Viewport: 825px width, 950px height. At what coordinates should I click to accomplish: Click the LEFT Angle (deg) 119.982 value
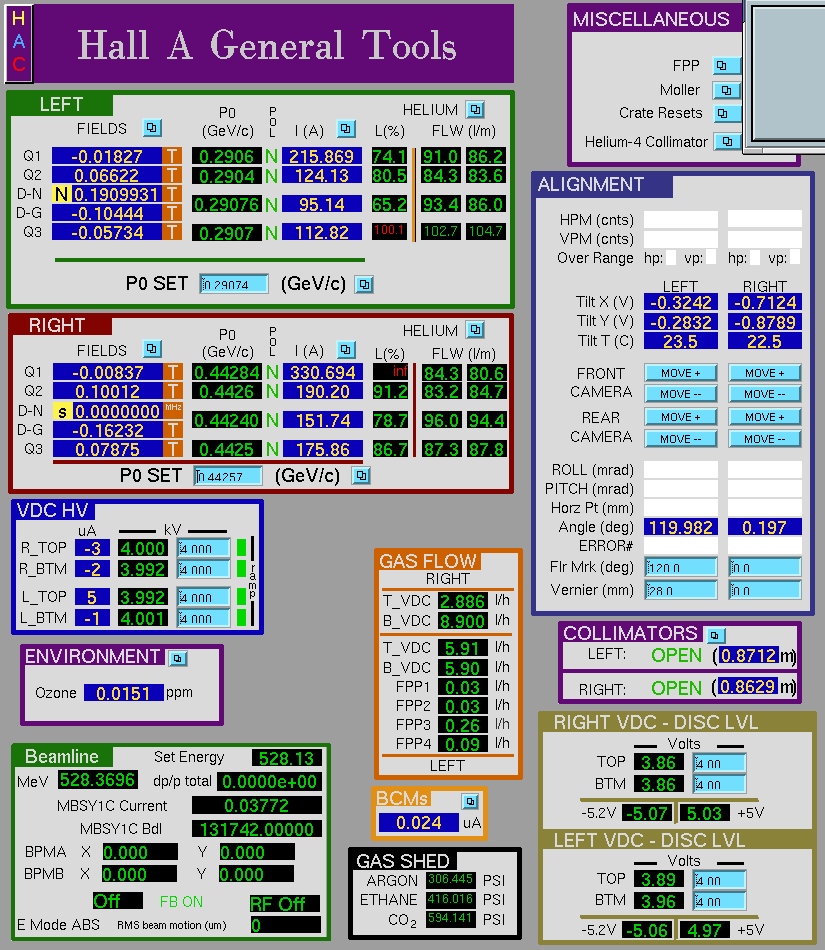pyautogui.click(x=681, y=527)
